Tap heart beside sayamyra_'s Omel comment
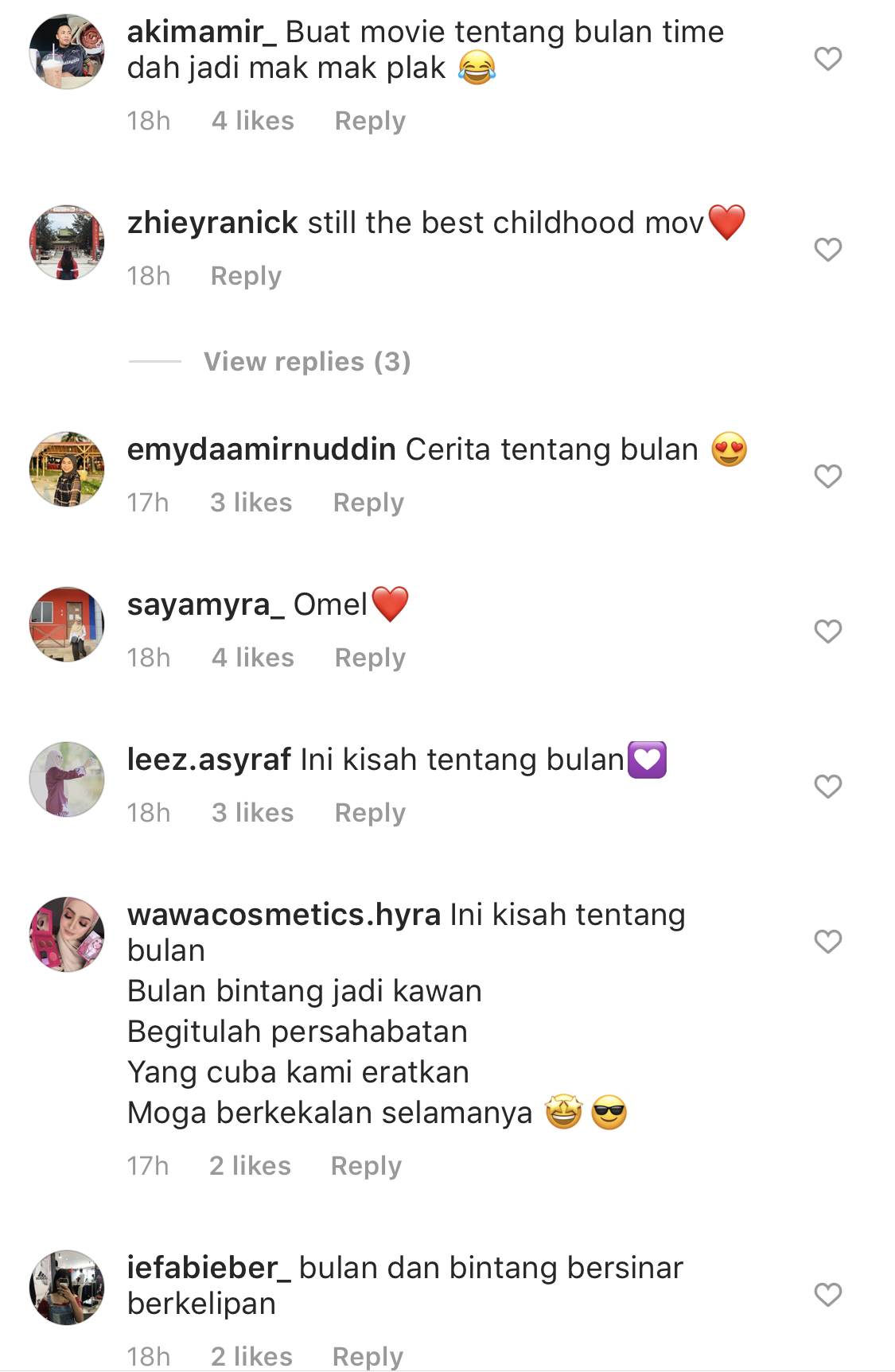Viewport: 895px width, 1372px height. click(827, 631)
